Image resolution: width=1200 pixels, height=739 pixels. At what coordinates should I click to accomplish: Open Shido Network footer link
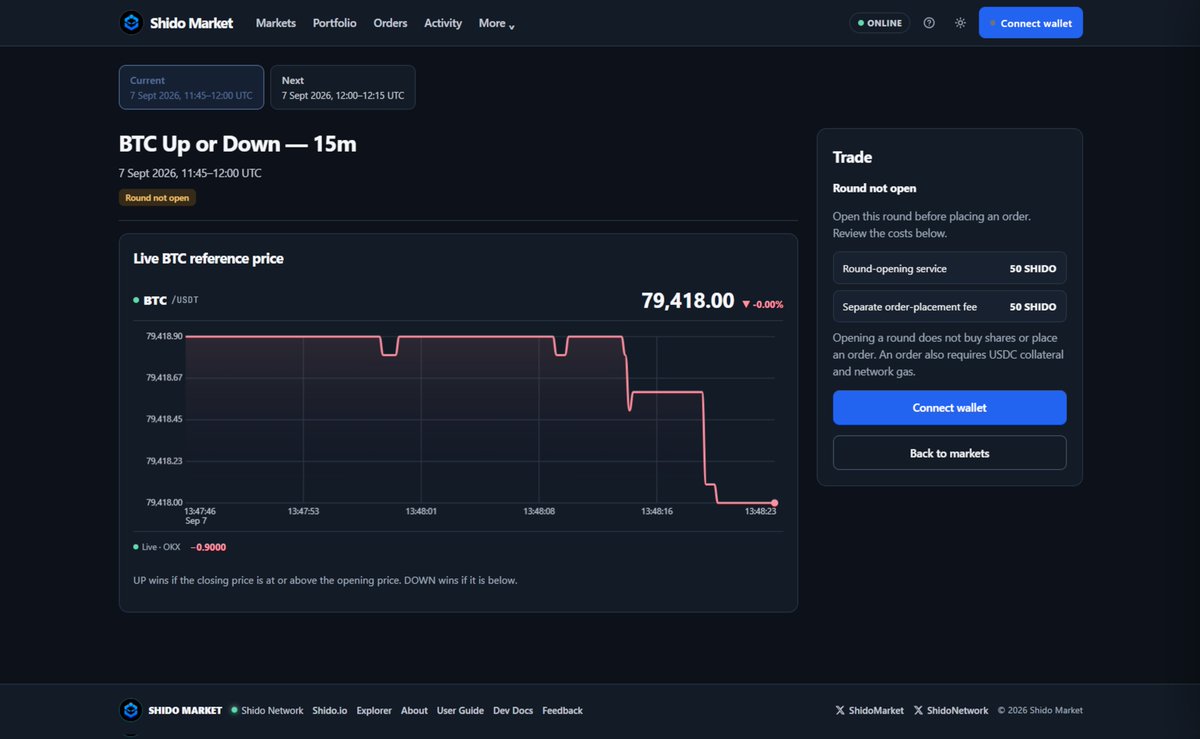coord(266,711)
